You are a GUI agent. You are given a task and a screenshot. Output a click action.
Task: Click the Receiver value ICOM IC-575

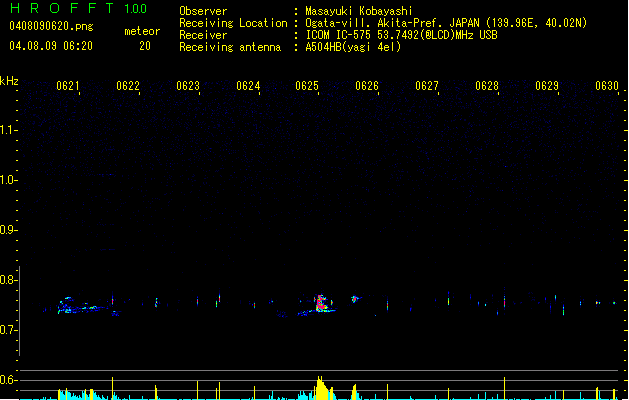coord(339,35)
